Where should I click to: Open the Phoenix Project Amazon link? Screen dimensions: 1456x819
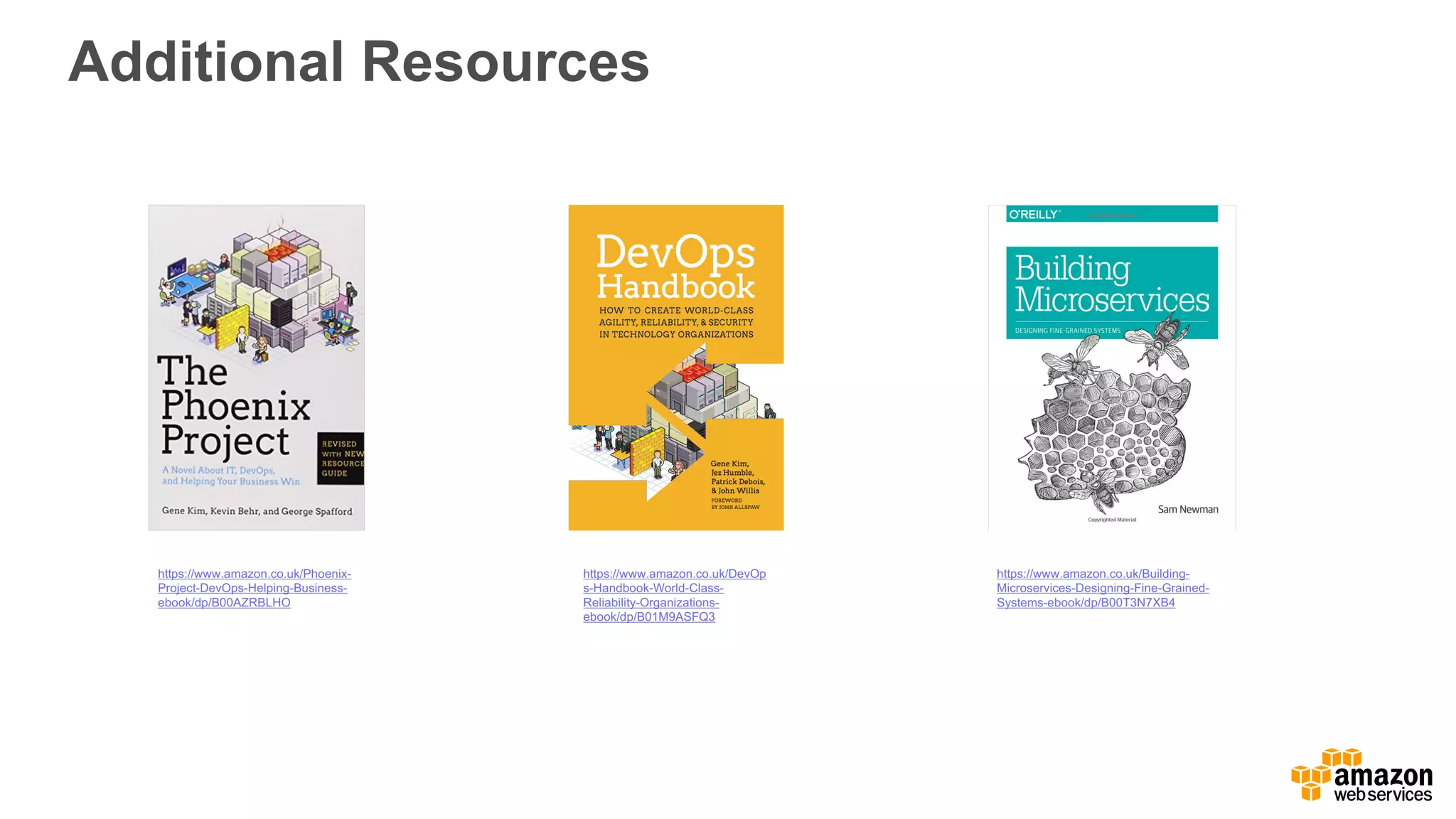[x=254, y=588]
